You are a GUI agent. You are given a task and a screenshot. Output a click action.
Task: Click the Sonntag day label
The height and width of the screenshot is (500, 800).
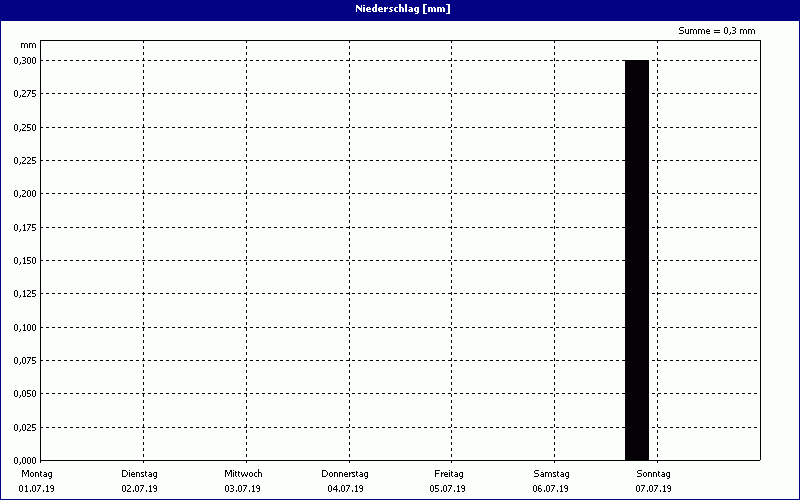click(x=653, y=473)
